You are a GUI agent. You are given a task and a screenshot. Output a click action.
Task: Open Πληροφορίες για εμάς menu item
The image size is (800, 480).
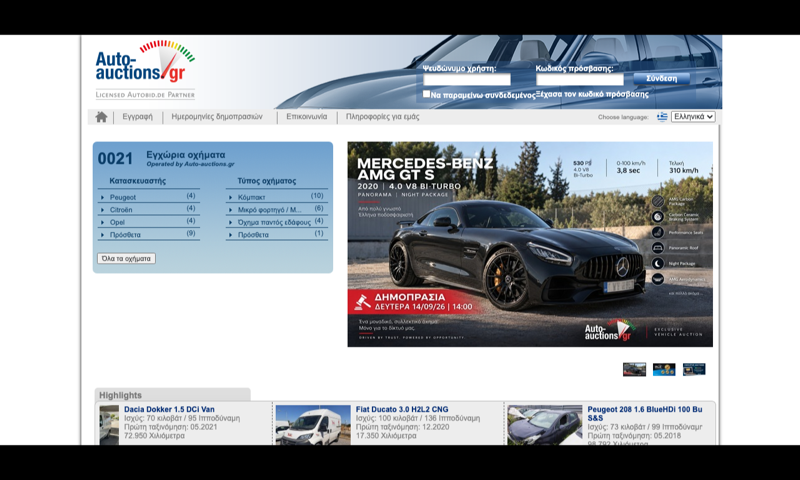(383, 117)
